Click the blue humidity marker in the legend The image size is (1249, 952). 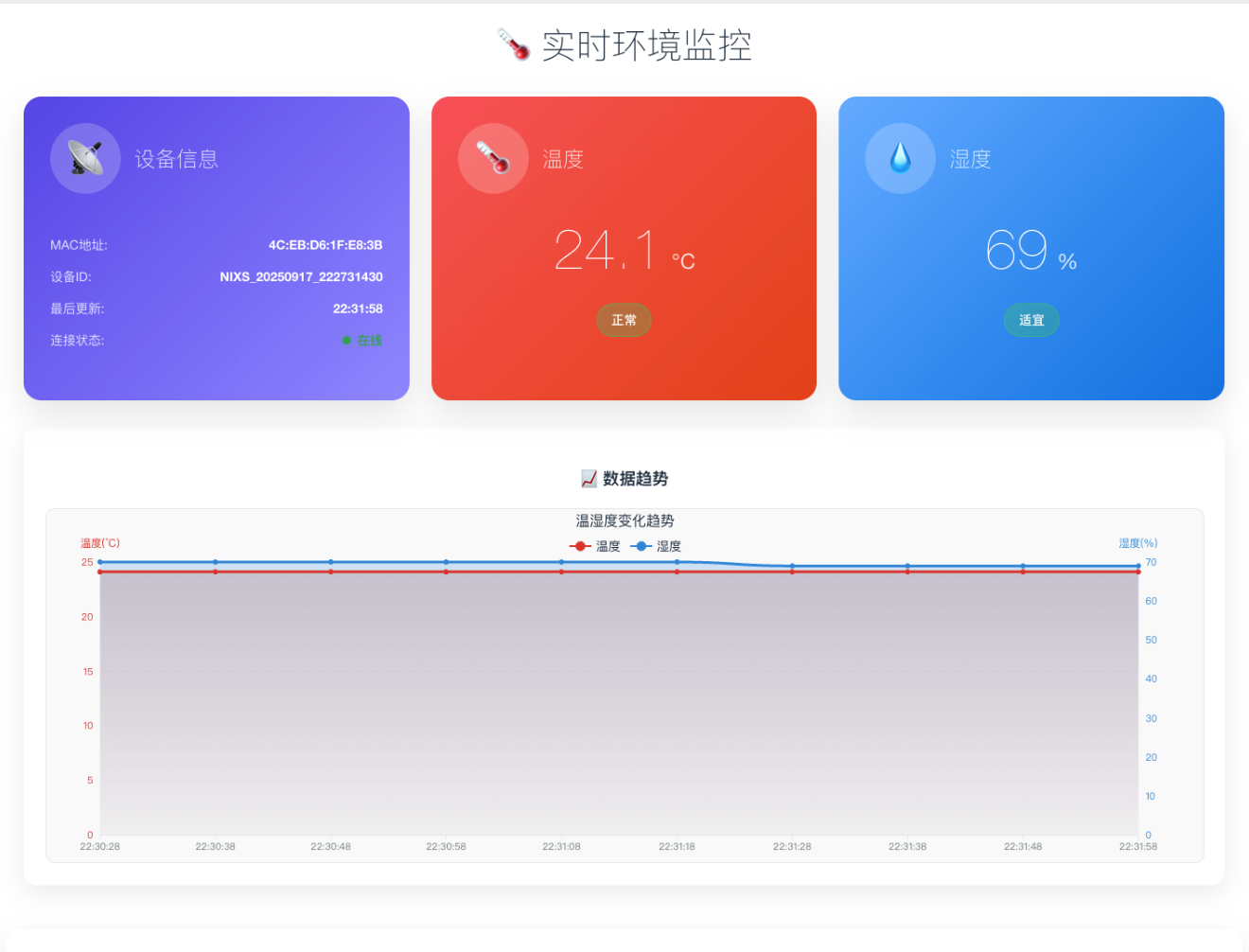click(640, 545)
